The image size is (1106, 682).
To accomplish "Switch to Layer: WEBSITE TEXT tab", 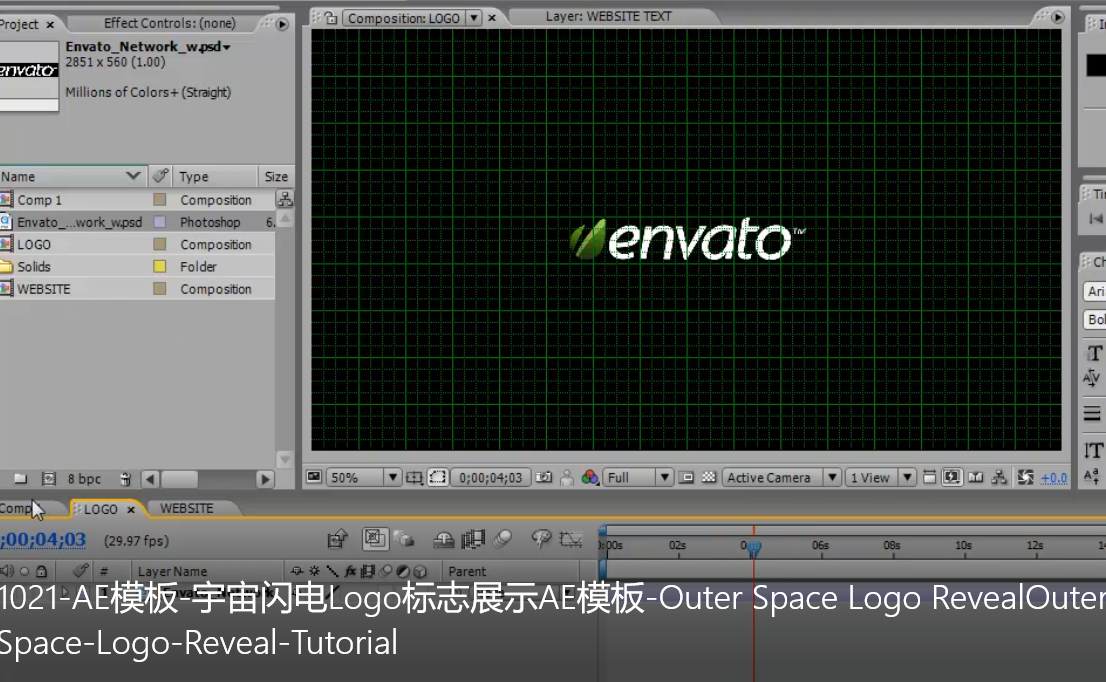I will (x=608, y=16).
